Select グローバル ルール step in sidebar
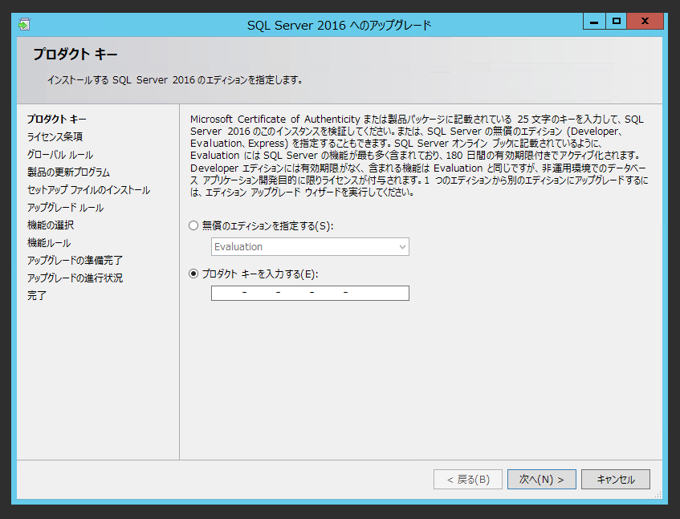 (60, 154)
